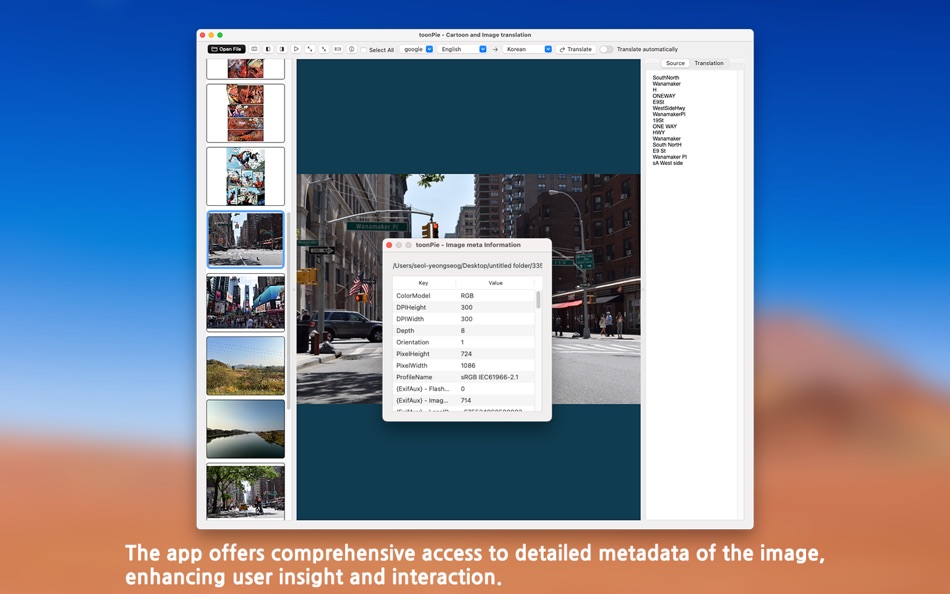950x594 pixels.
Task: Select the {ExifAux} - Imag... row
Action: (463, 400)
